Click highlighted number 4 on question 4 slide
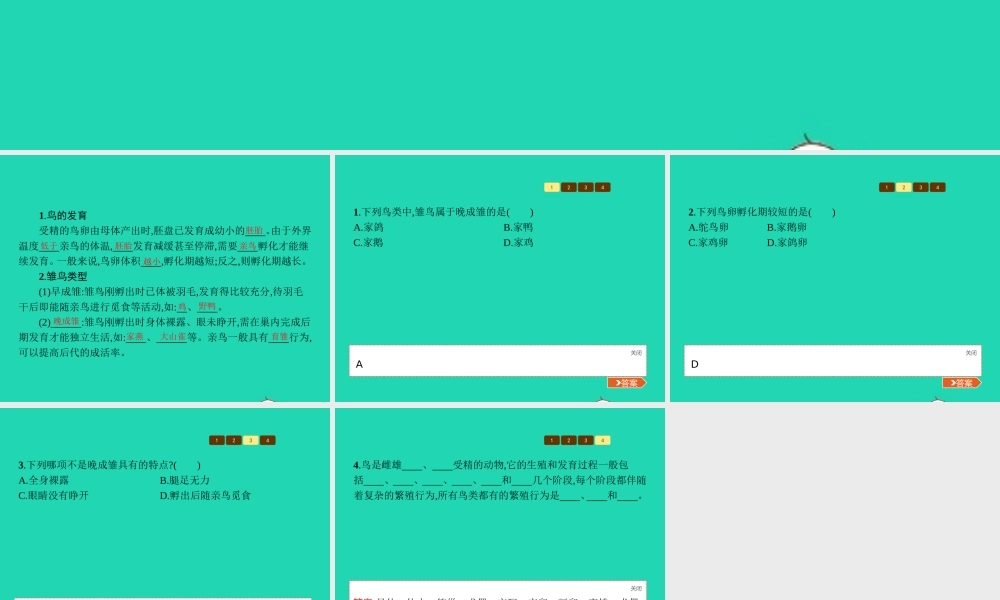This screenshot has height=600, width=1000. [x=603, y=441]
